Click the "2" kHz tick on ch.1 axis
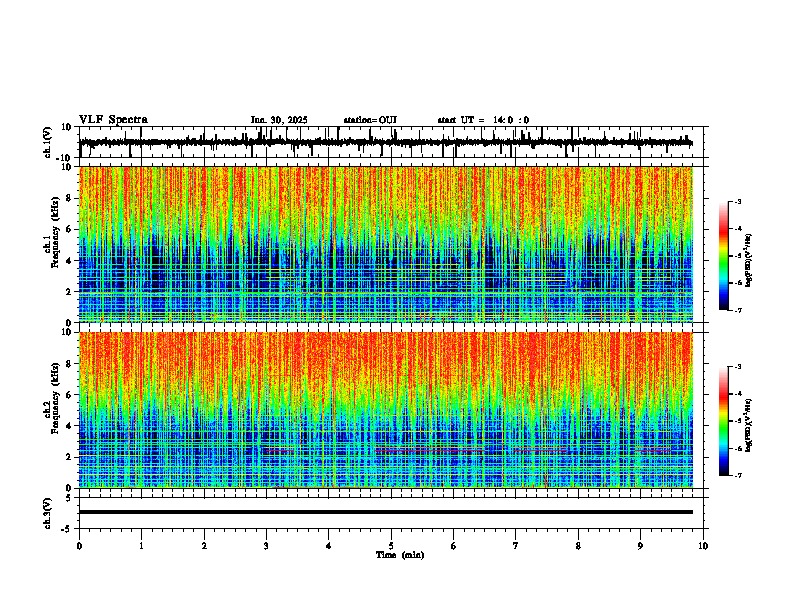Image resolution: width=792 pixels, height=612 pixels. pos(70,292)
